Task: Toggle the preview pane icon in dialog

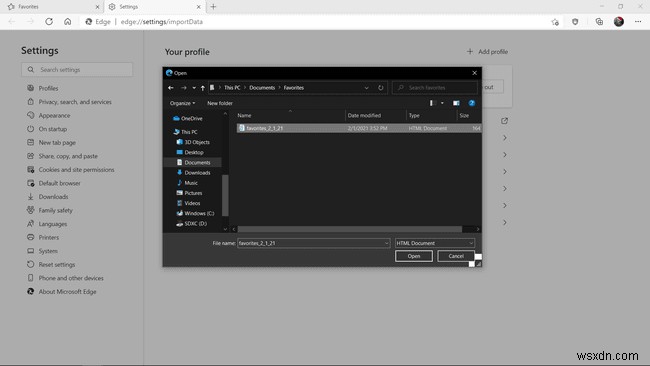Action: 456,103
